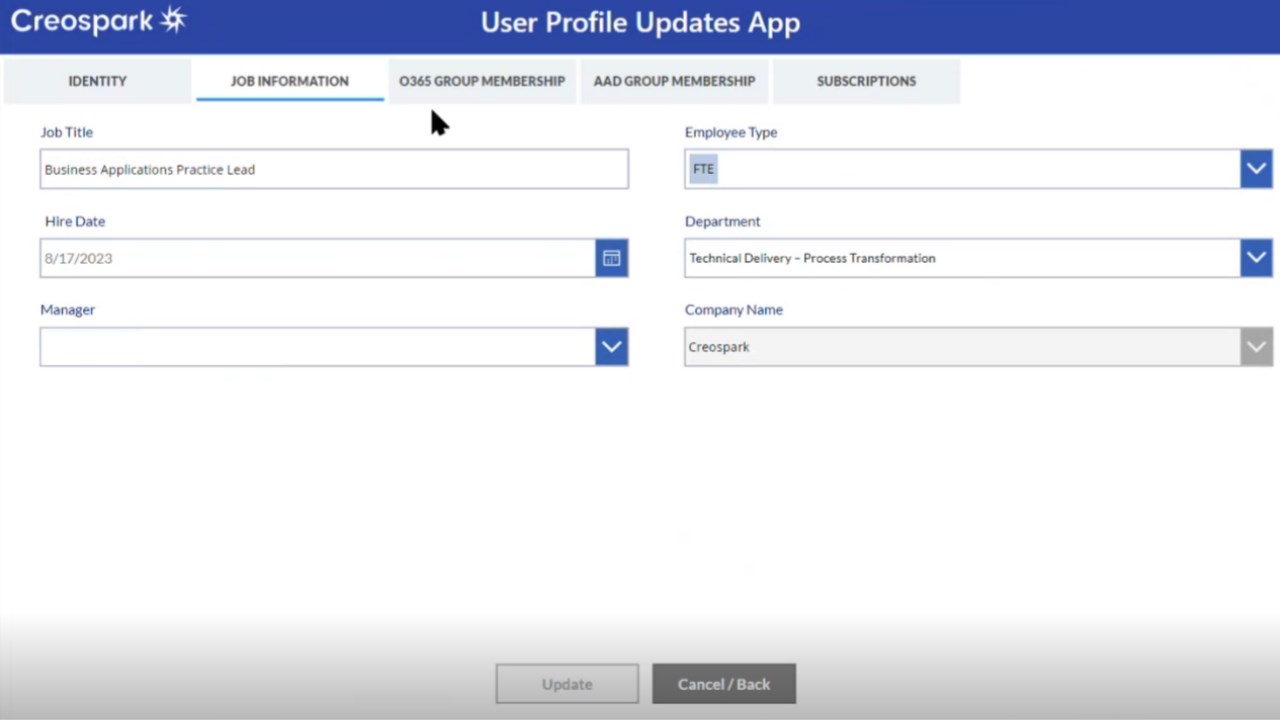The image size is (1280, 720).
Task: Click the Employee Type field label
Action: pos(731,132)
